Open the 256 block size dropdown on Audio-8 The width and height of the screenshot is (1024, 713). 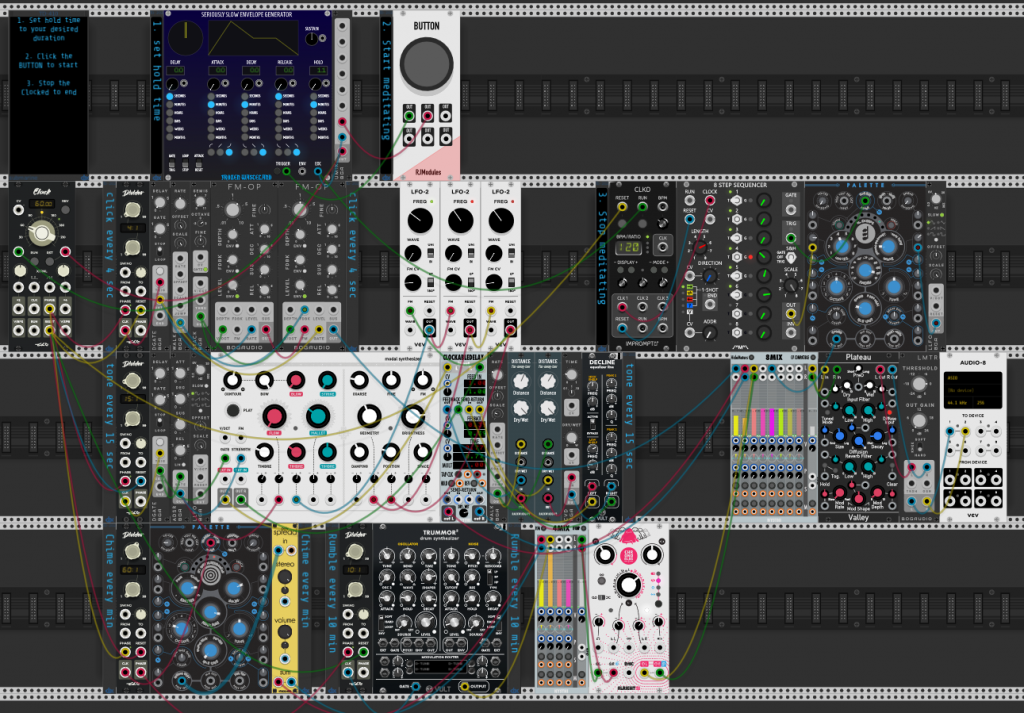(987, 402)
